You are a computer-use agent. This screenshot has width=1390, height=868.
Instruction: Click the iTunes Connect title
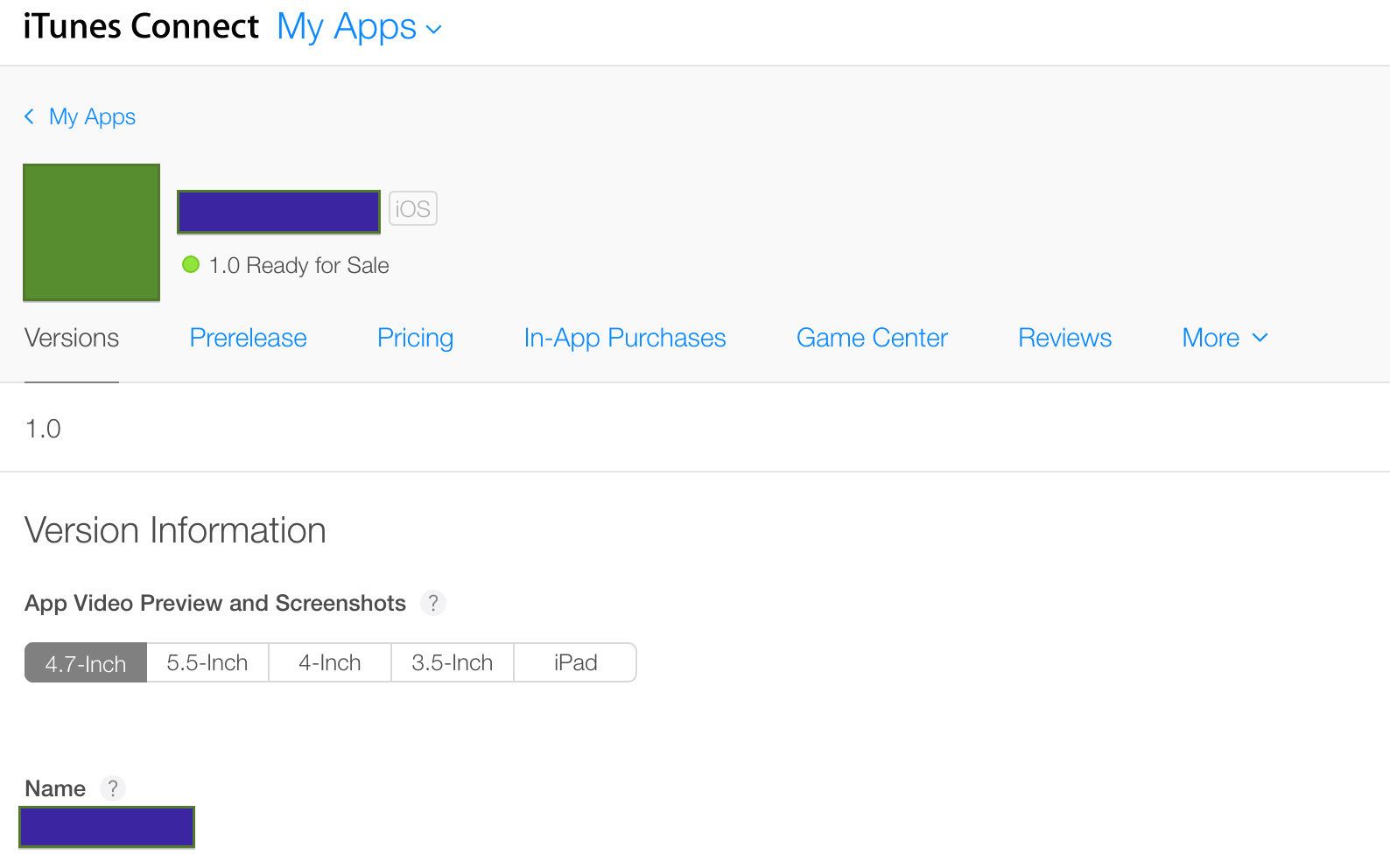tap(141, 26)
